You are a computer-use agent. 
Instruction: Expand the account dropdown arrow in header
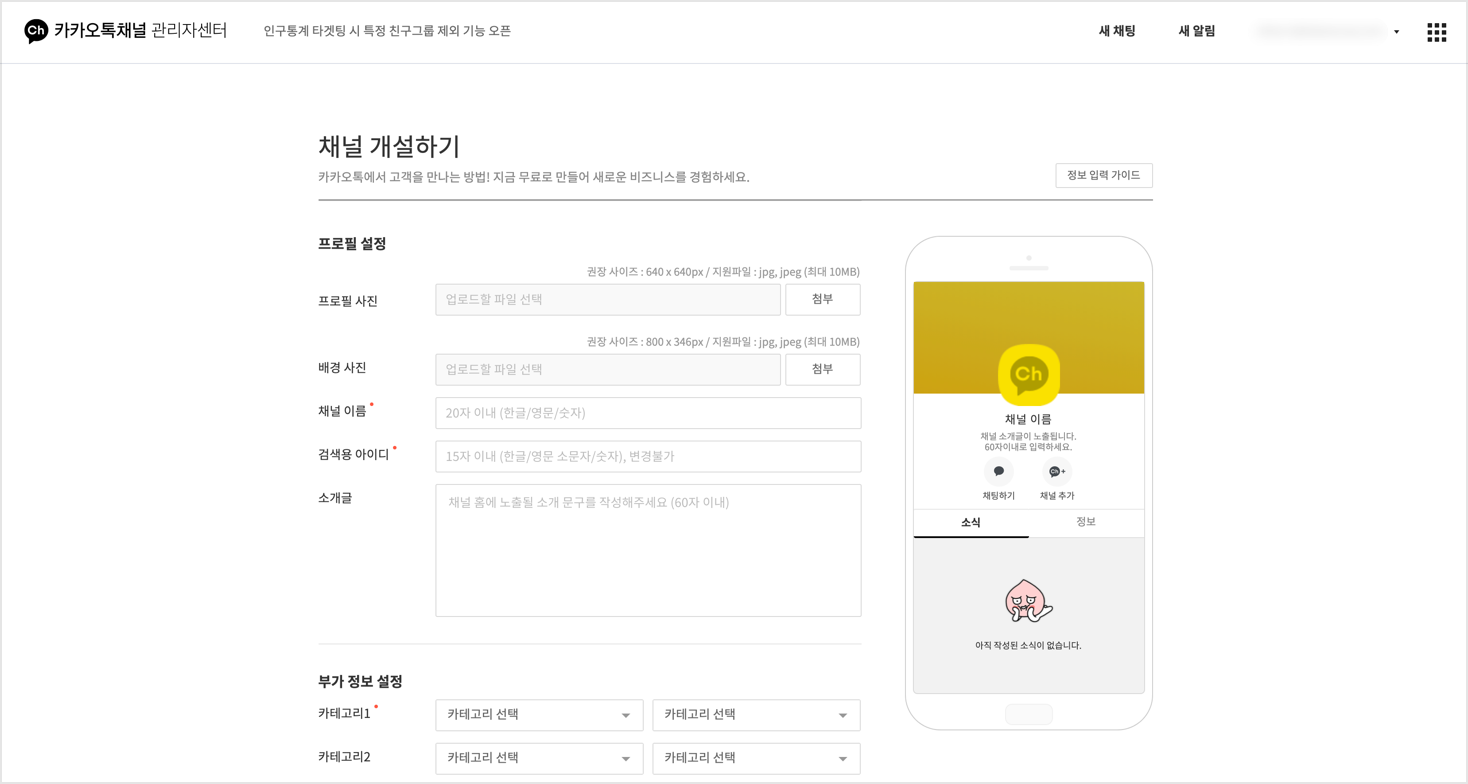[x=1396, y=32]
